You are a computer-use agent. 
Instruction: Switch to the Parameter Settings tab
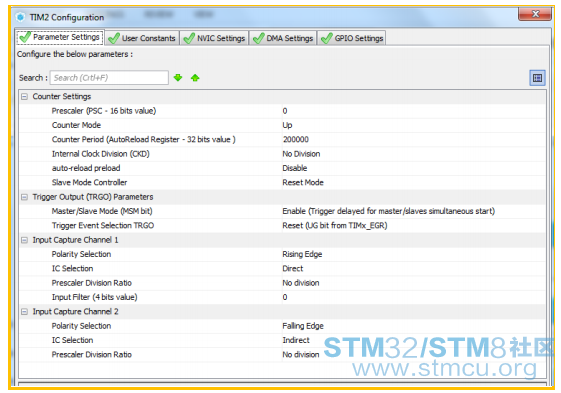(60, 37)
